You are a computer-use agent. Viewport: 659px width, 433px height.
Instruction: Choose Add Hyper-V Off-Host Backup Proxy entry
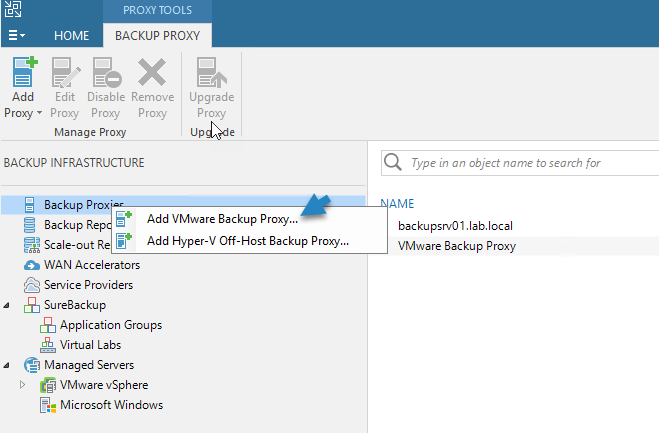click(x=248, y=241)
